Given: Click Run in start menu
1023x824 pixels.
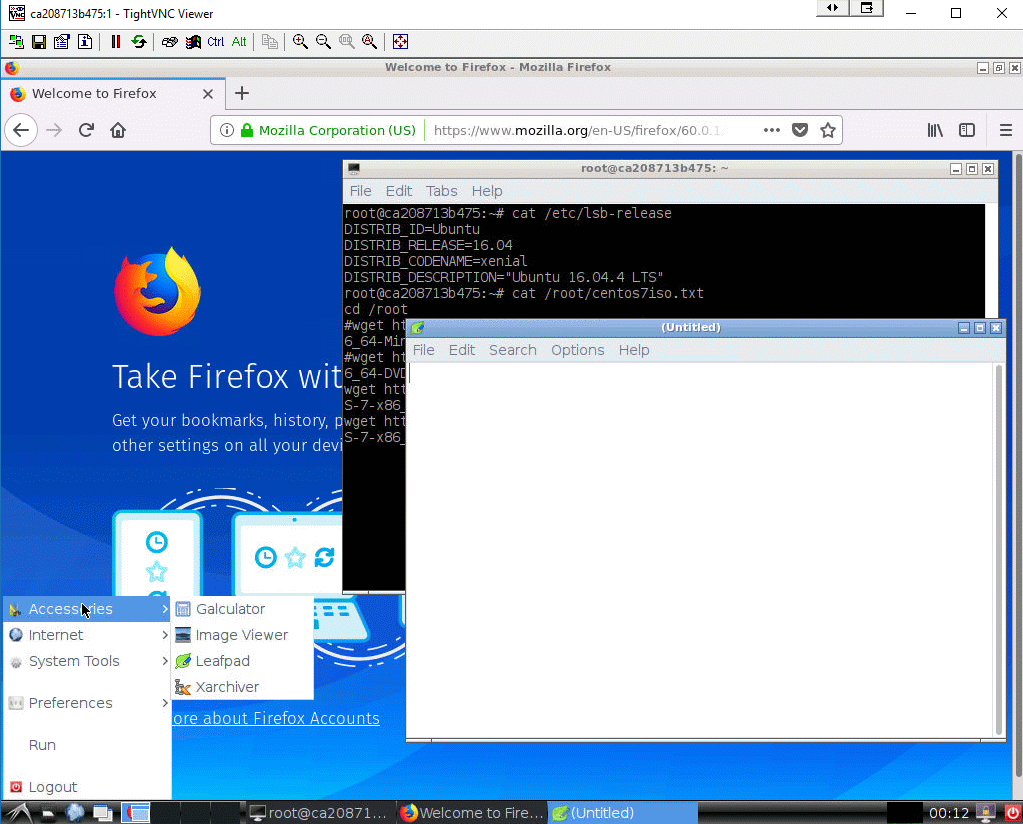Looking at the screenshot, I should (87, 744).
